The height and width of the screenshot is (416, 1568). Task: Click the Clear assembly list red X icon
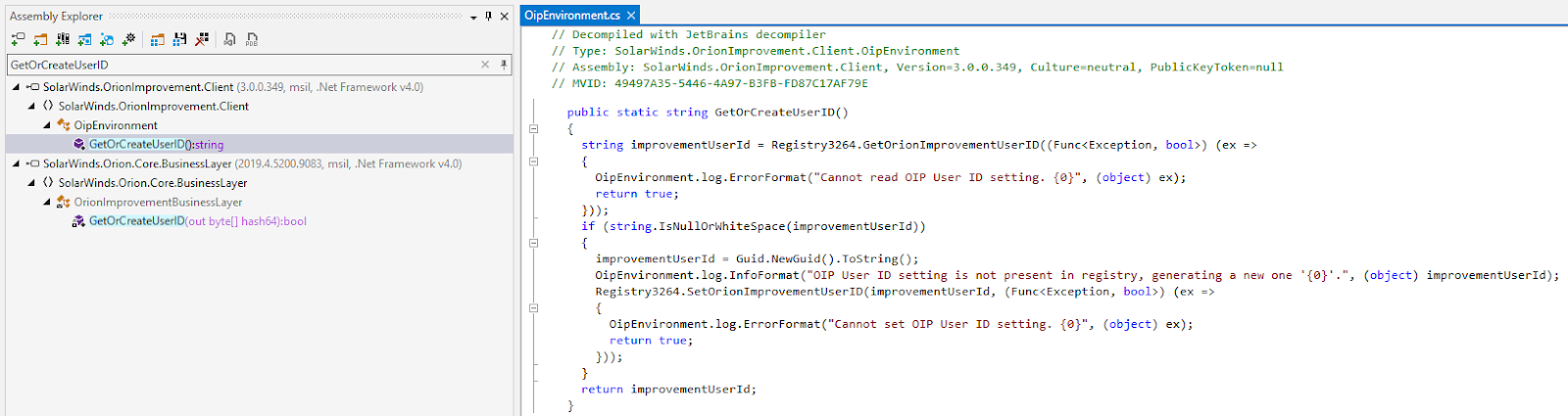click(202, 39)
